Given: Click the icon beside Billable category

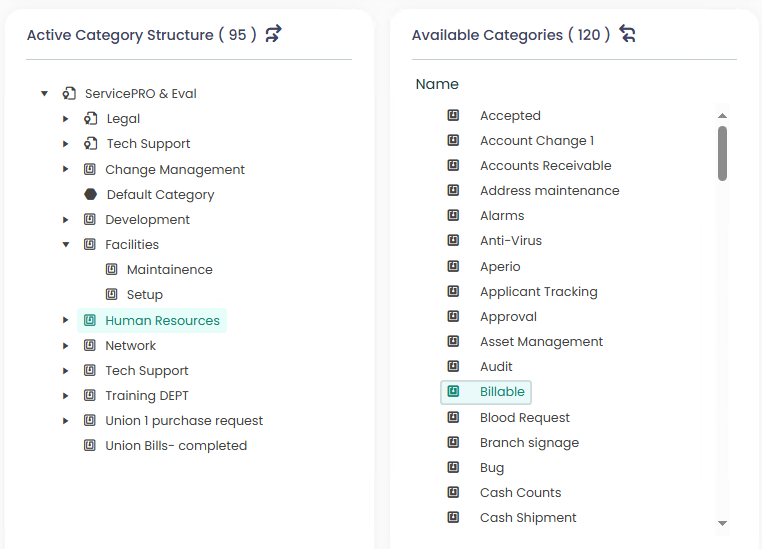Looking at the screenshot, I should pos(453,392).
